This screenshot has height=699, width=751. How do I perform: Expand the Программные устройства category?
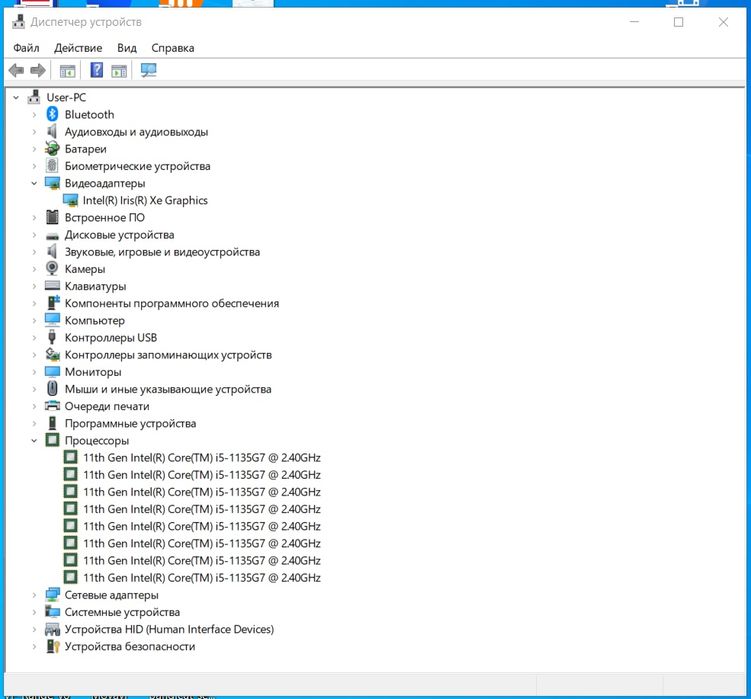[34, 423]
